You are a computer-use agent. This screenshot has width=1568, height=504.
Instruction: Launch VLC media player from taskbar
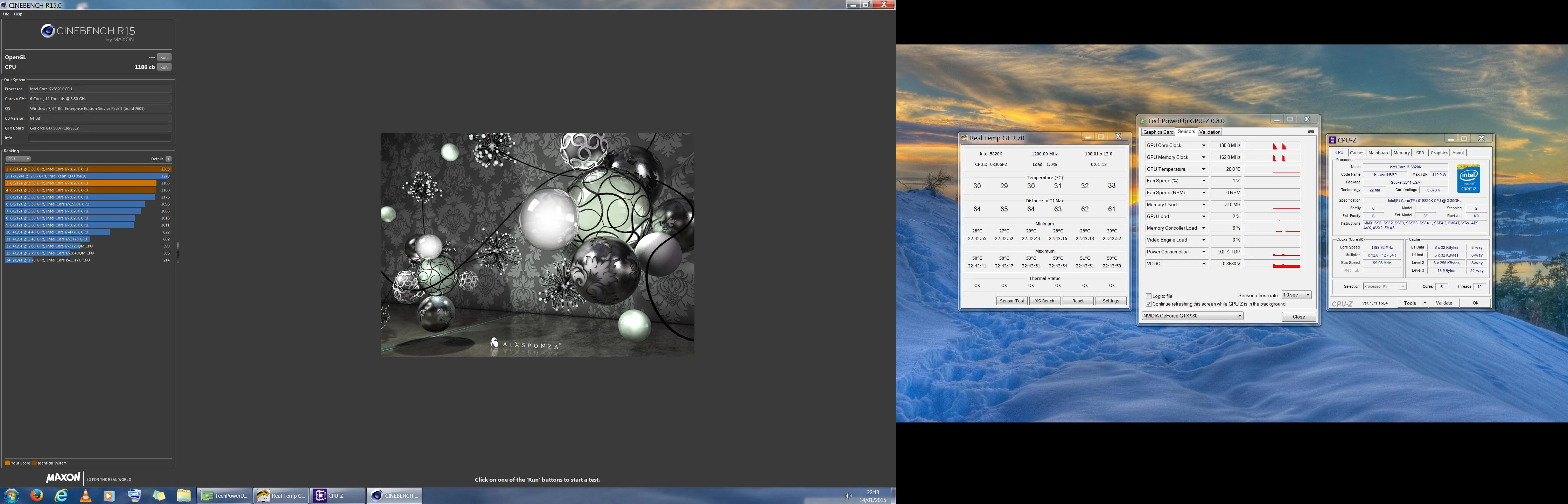(x=86, y=496)
